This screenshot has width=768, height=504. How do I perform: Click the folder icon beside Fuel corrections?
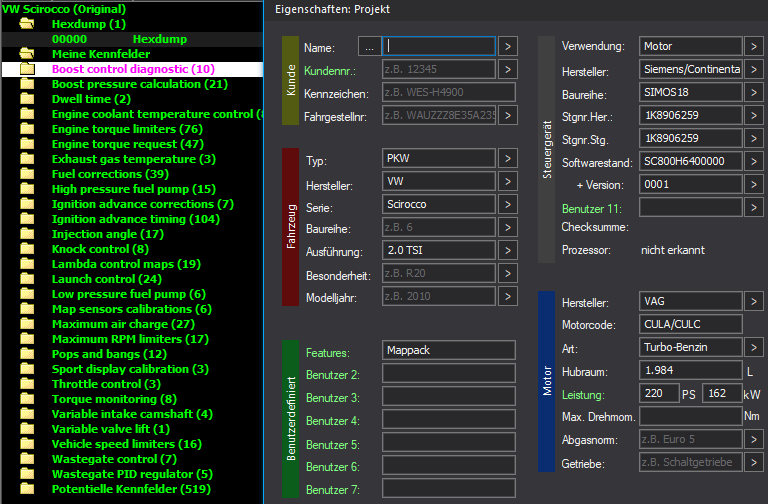(27, 174)
